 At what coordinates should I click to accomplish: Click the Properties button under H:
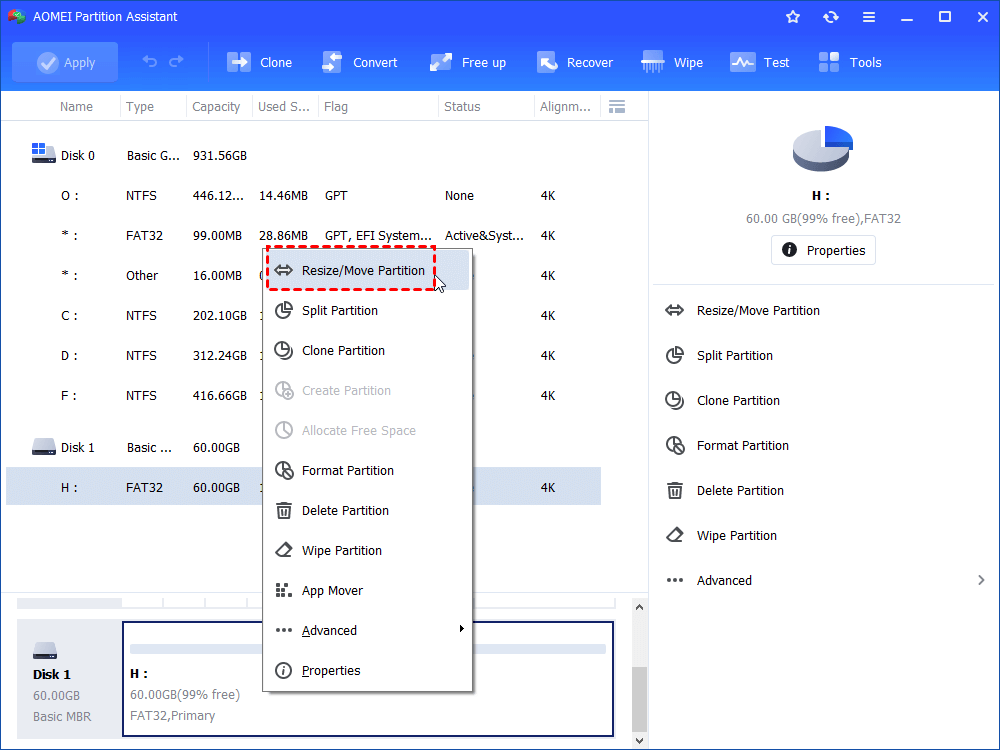pyautogui.click(x=823, y=250)
